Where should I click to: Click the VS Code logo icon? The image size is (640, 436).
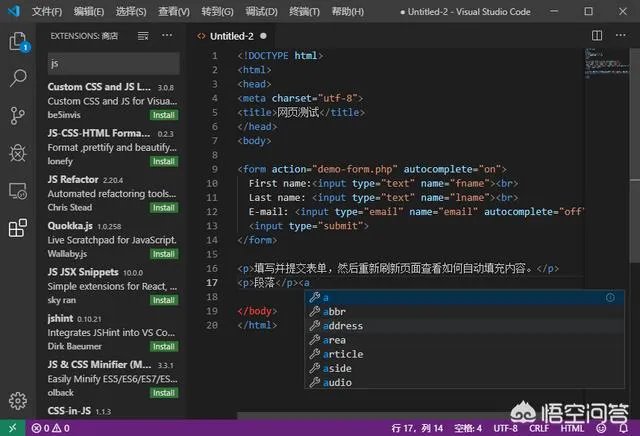coord(14,11)
